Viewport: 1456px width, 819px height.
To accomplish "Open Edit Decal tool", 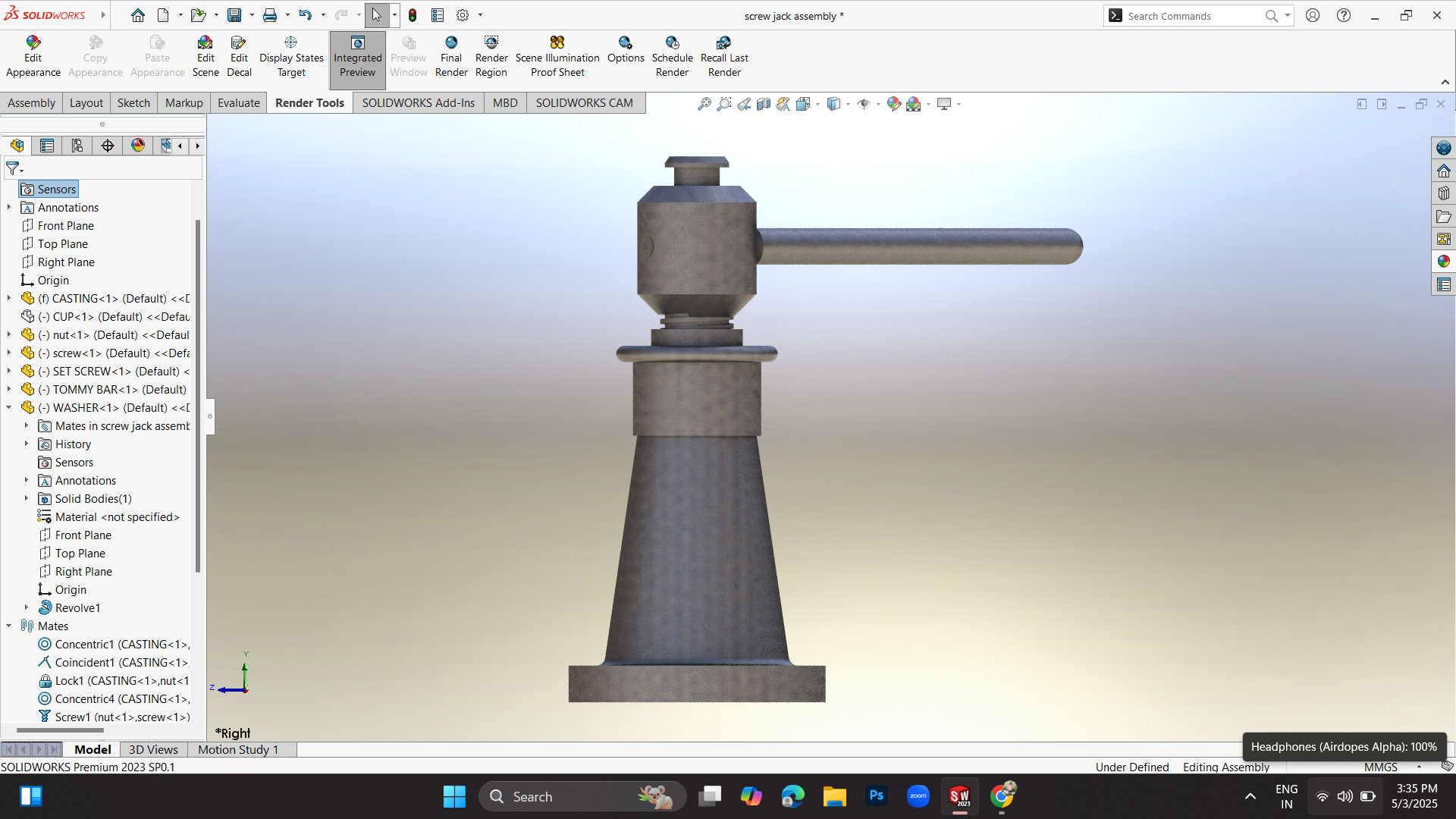I will [239, 57].
